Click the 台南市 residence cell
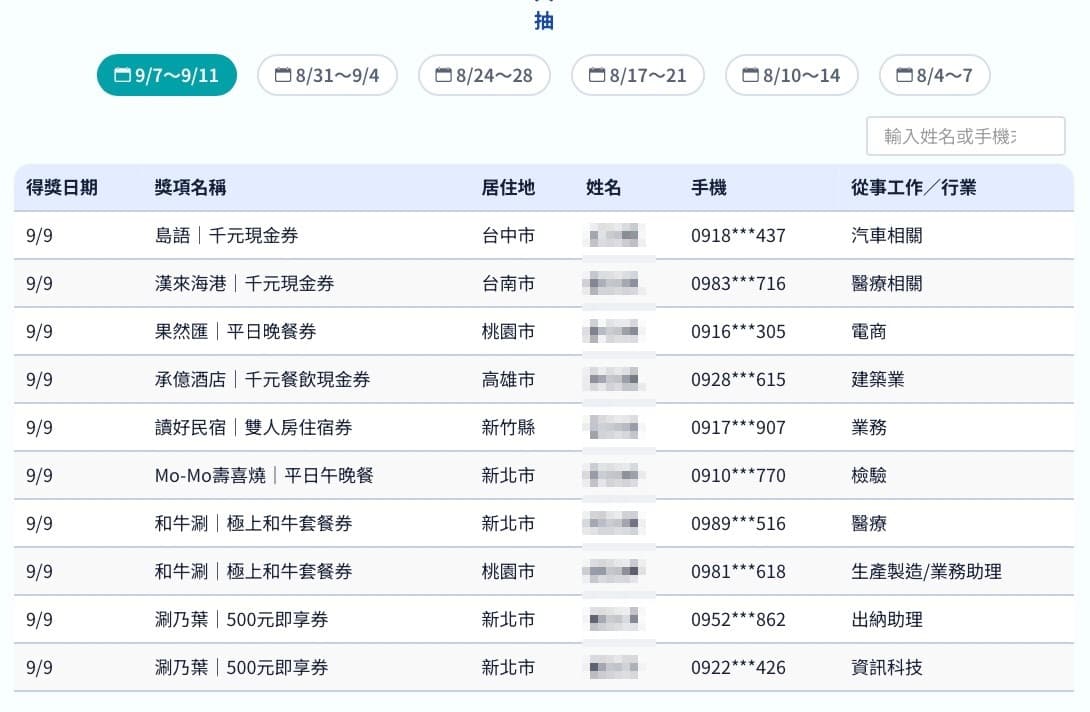 (x=508, y=284)
